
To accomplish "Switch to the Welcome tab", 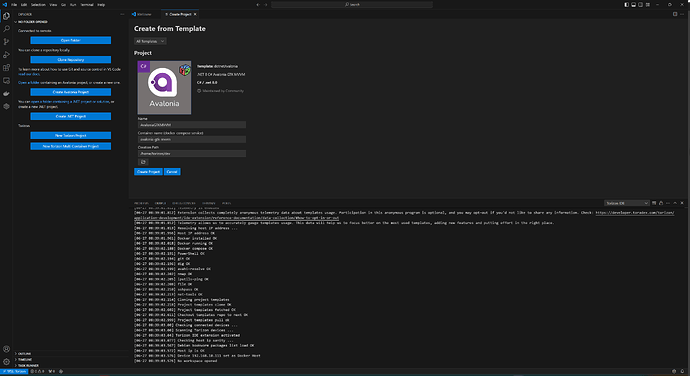I will tap(142, 14).
